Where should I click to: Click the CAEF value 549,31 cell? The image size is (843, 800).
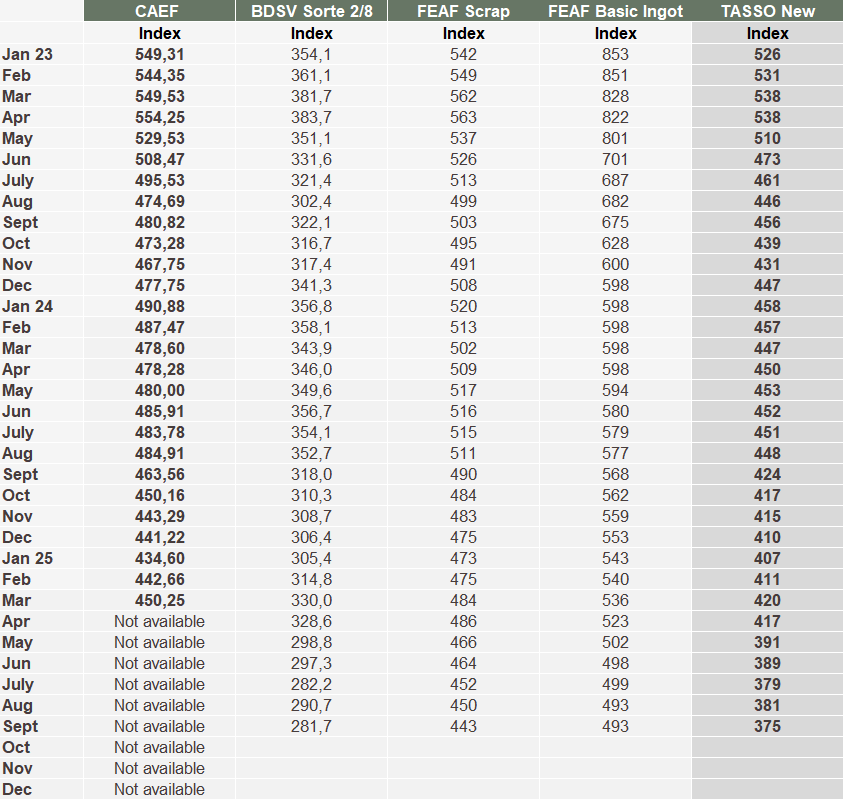[x=159, y=54]
